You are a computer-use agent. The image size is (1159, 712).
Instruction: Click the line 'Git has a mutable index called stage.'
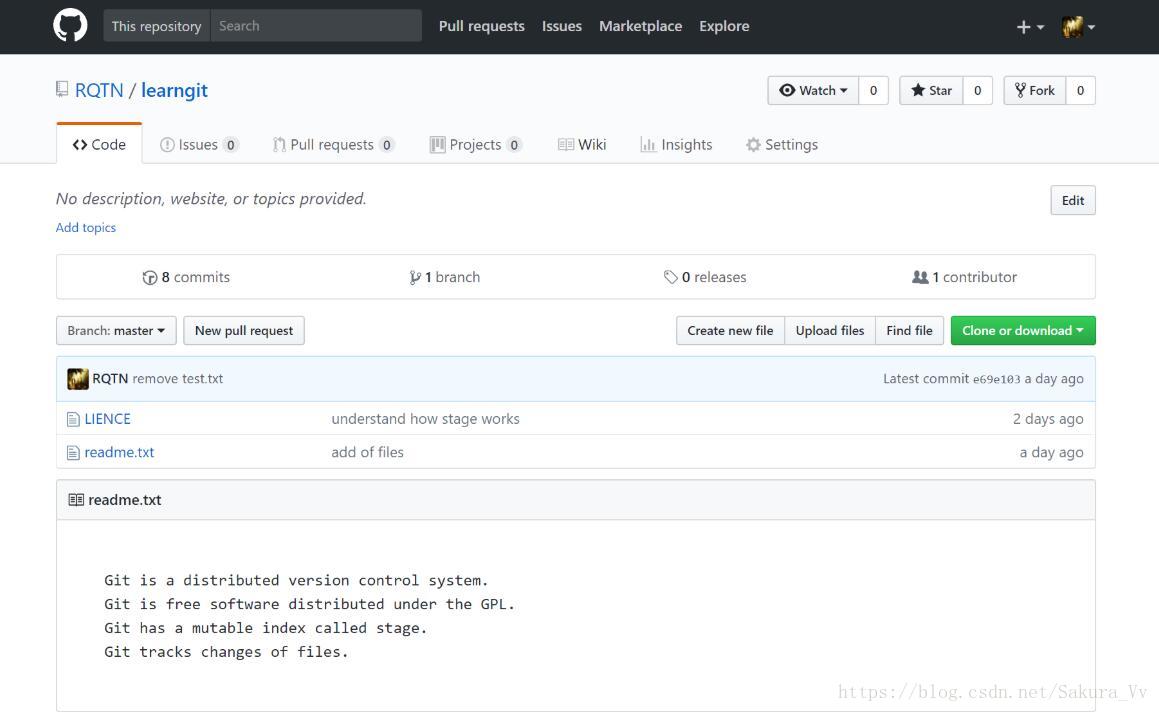point(265,628)
